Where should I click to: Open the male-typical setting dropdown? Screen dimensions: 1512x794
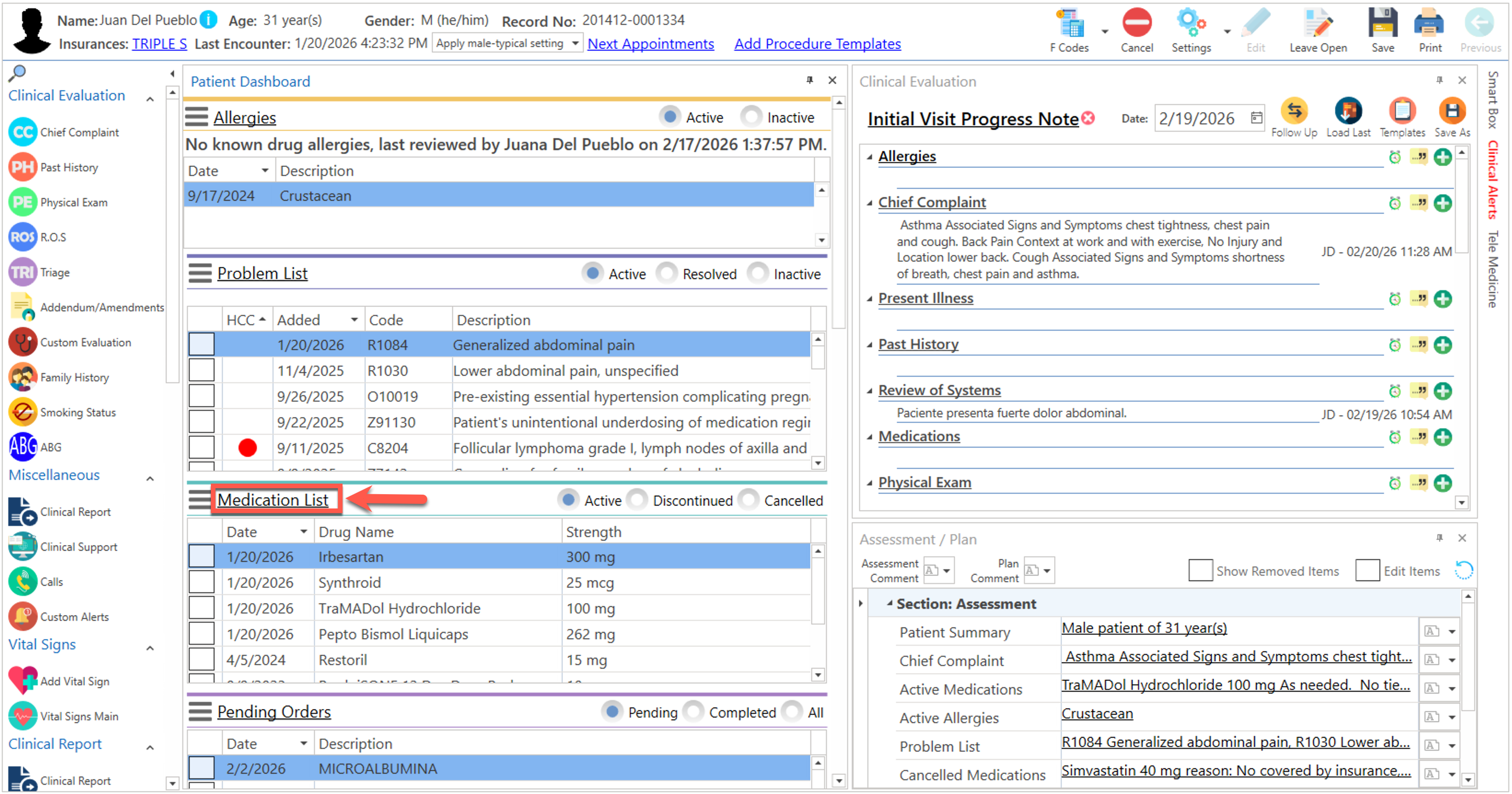point(575,43)
